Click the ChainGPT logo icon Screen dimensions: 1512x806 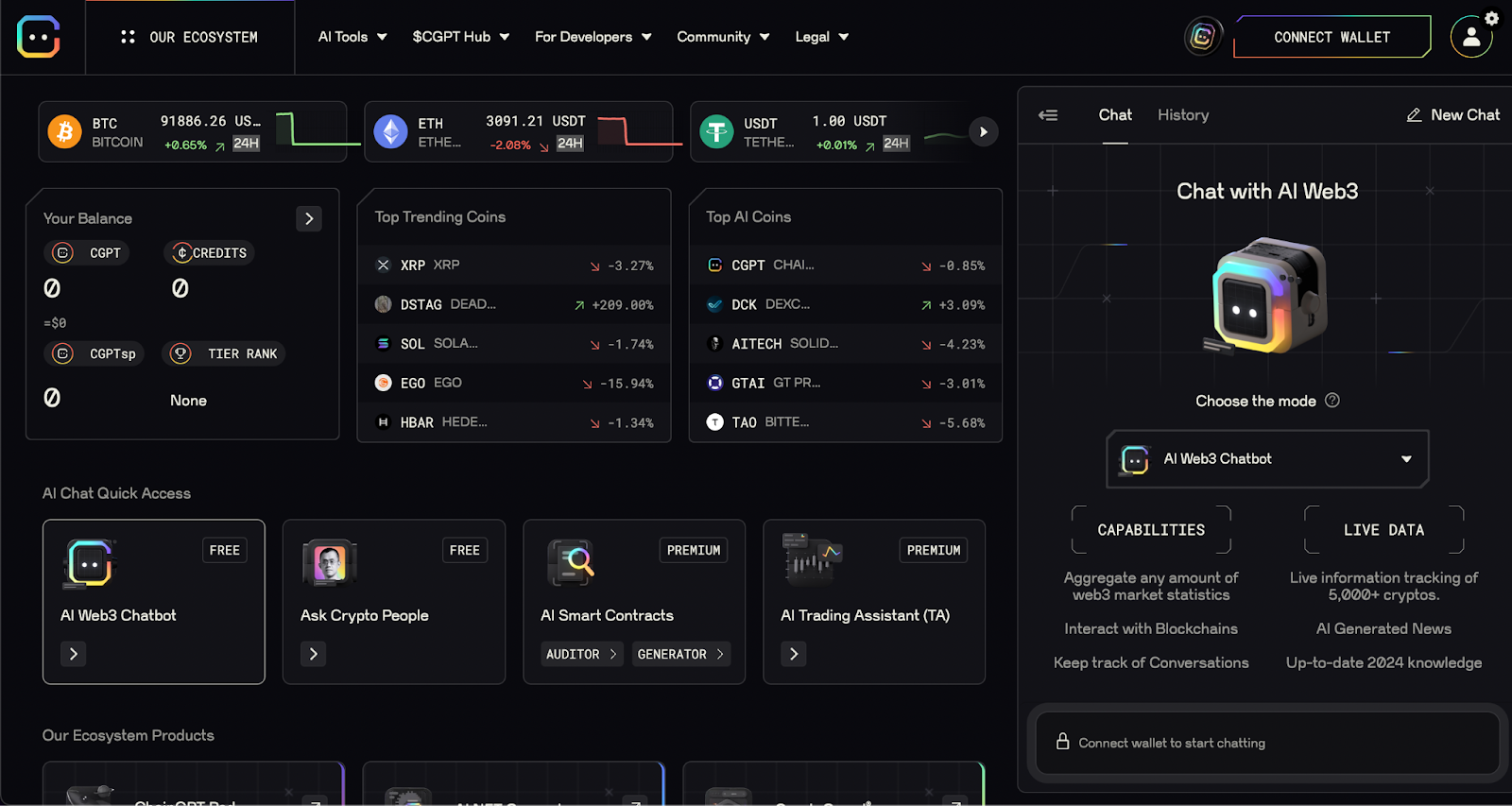(39, 37)
